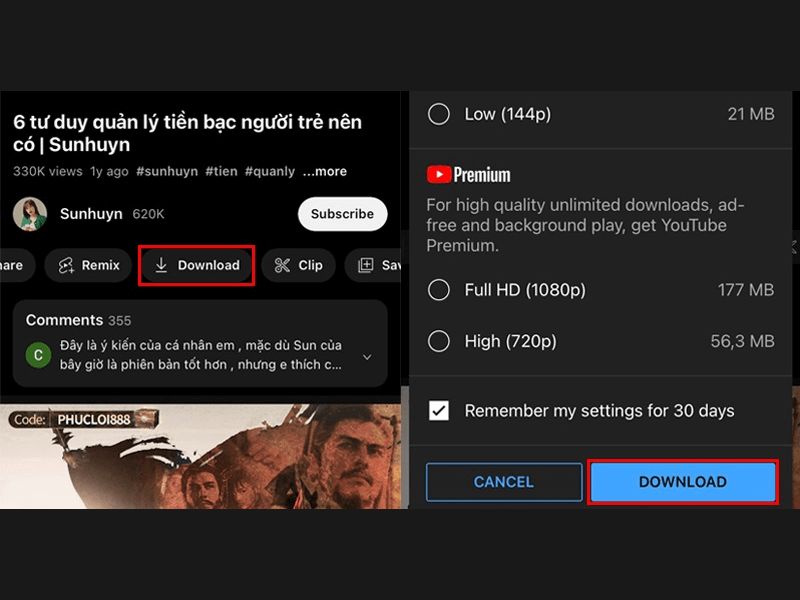Click the video title '6 tư duy quản lý tiền bạc'
Screen dimensions: 800x600
187,133
